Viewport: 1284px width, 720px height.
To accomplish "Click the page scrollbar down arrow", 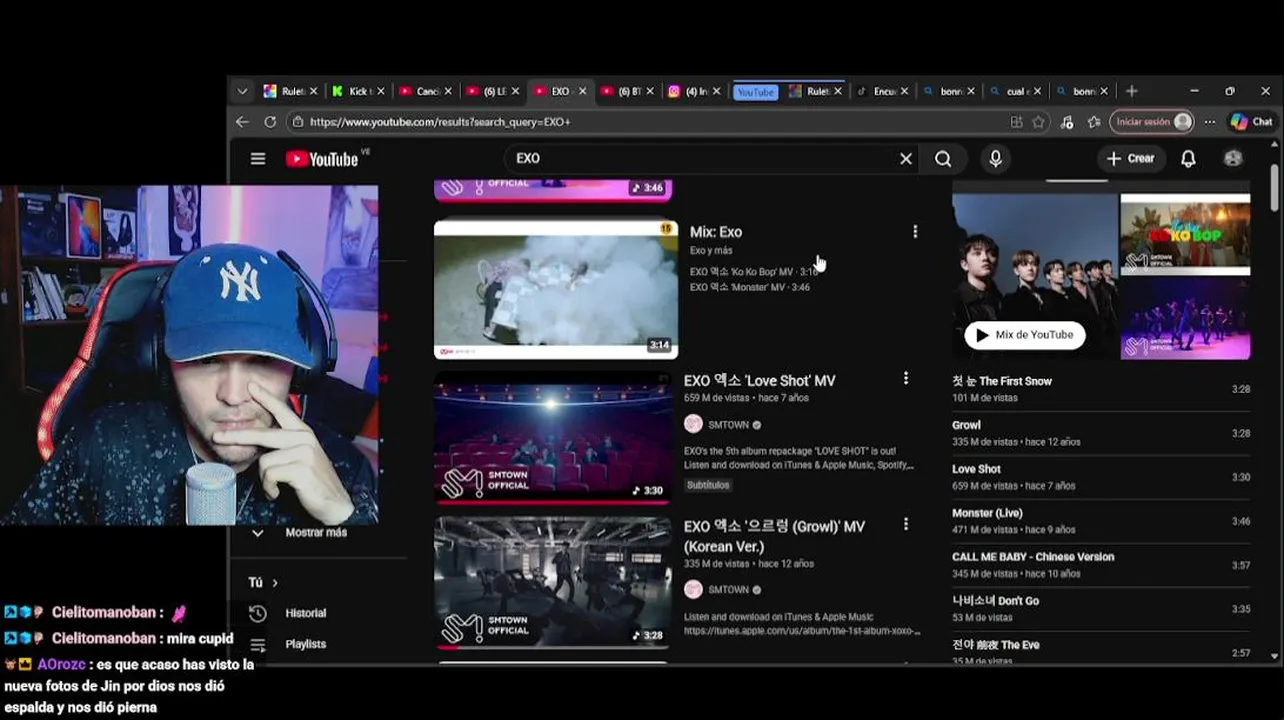I will click(x=1274, y=656).
